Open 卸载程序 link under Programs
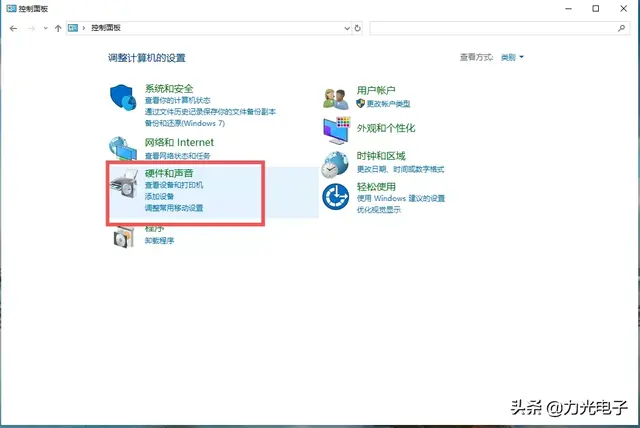 click(160, 241)
